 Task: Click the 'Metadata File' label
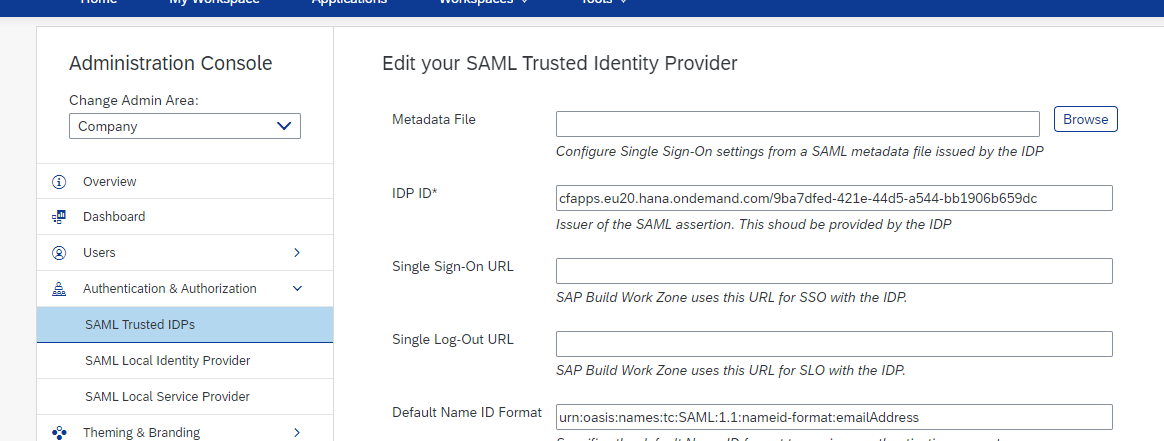pos(434,119)
